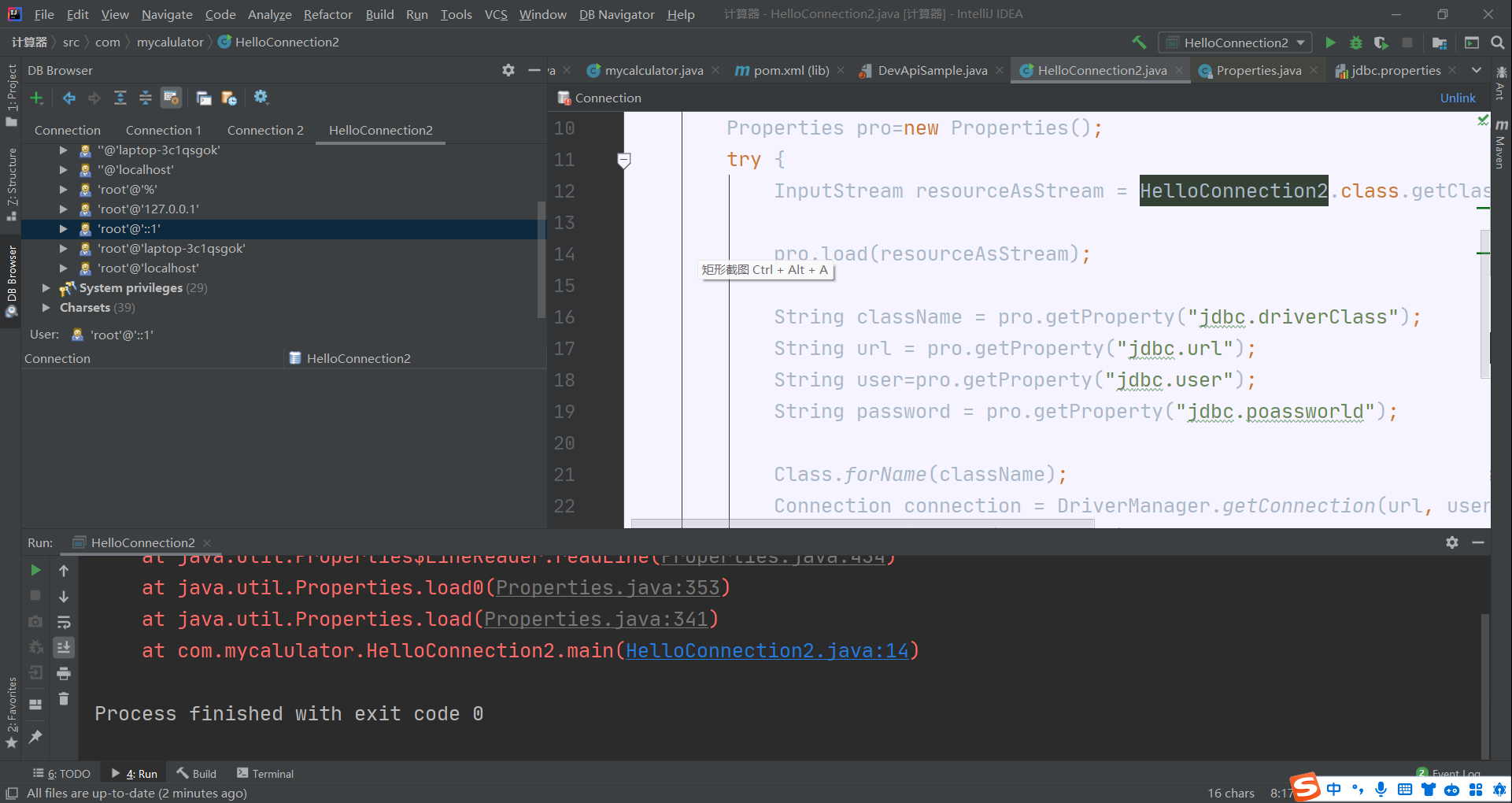Collapse try block with fold marker at line 11
The width and height of the screenshot is (1512, 803).
click(624, 160)
